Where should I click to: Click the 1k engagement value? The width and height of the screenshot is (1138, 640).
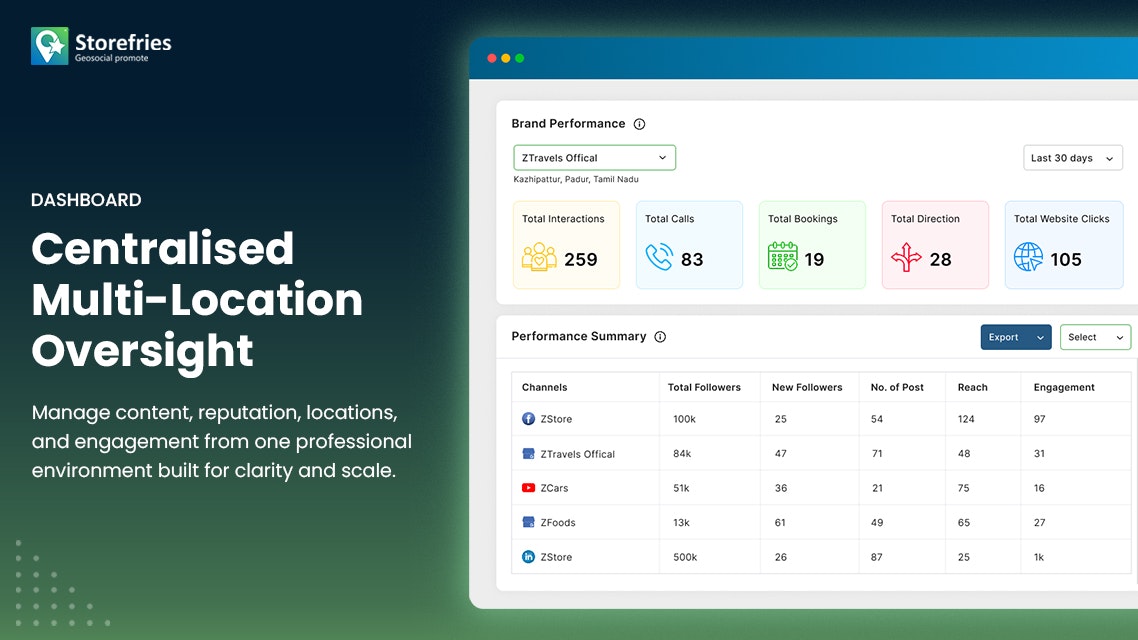[1039, 557]
